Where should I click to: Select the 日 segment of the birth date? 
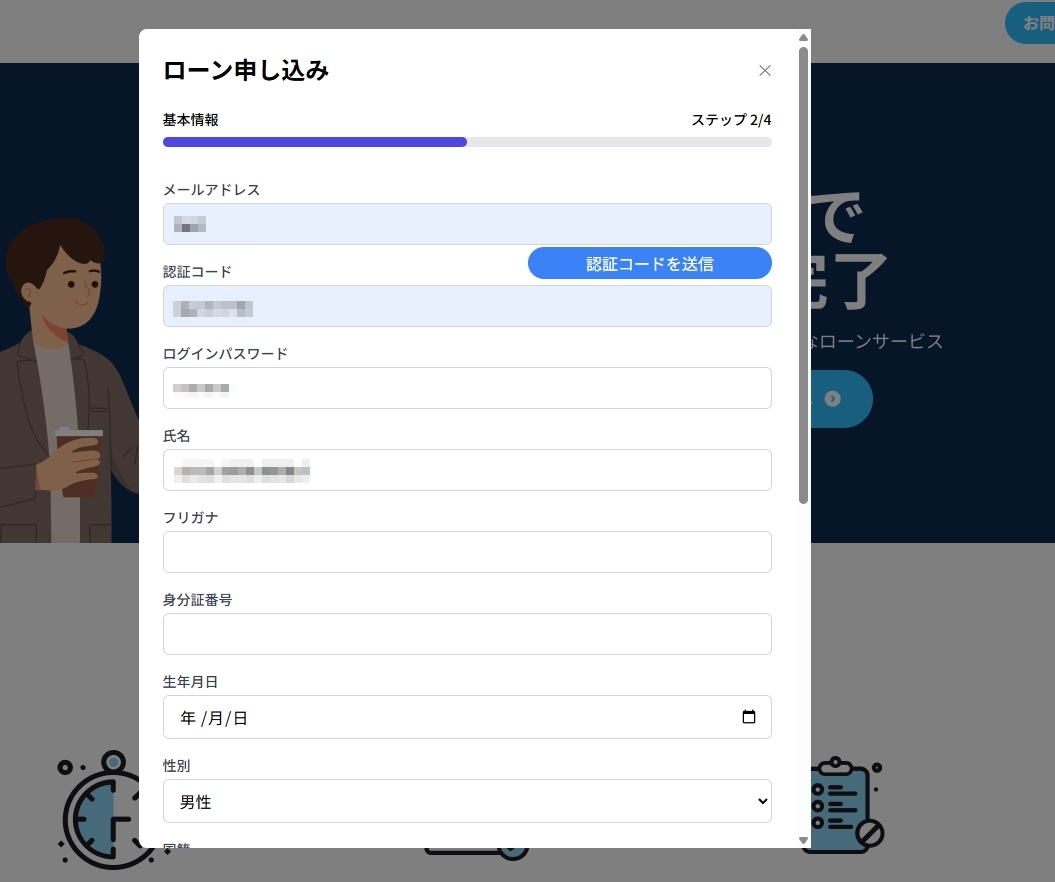[x=239, y=718]
